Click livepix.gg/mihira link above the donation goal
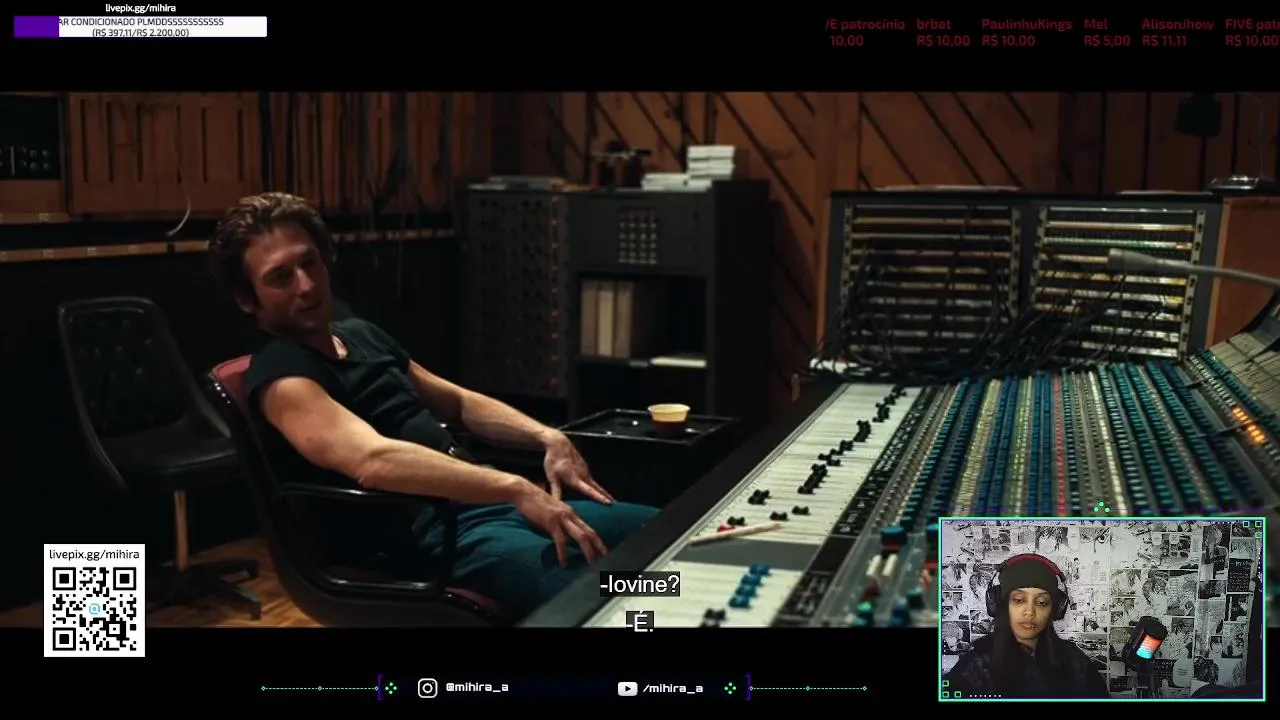Image resolution: width=1280 pixels, height=720 pixels. click(x=140, y=8)
